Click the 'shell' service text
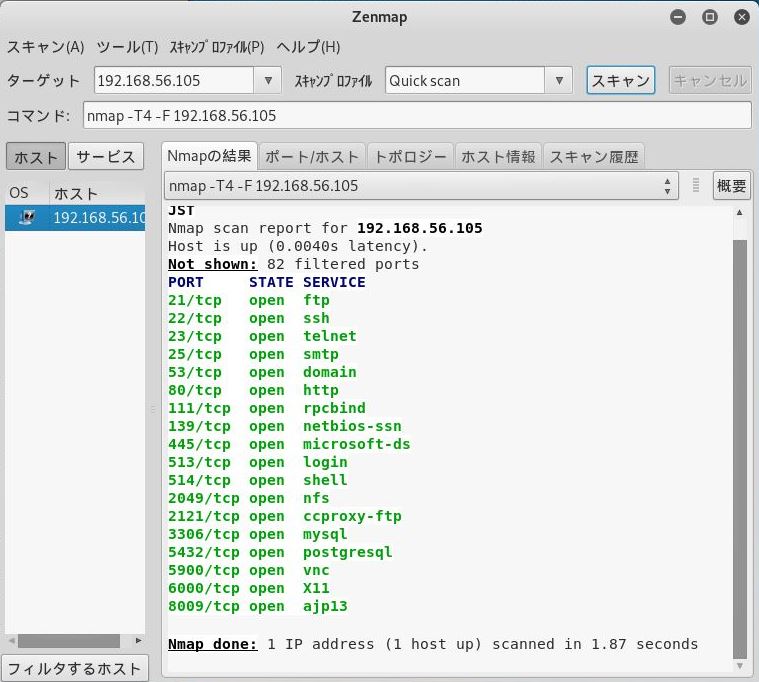 pos(325,480)
